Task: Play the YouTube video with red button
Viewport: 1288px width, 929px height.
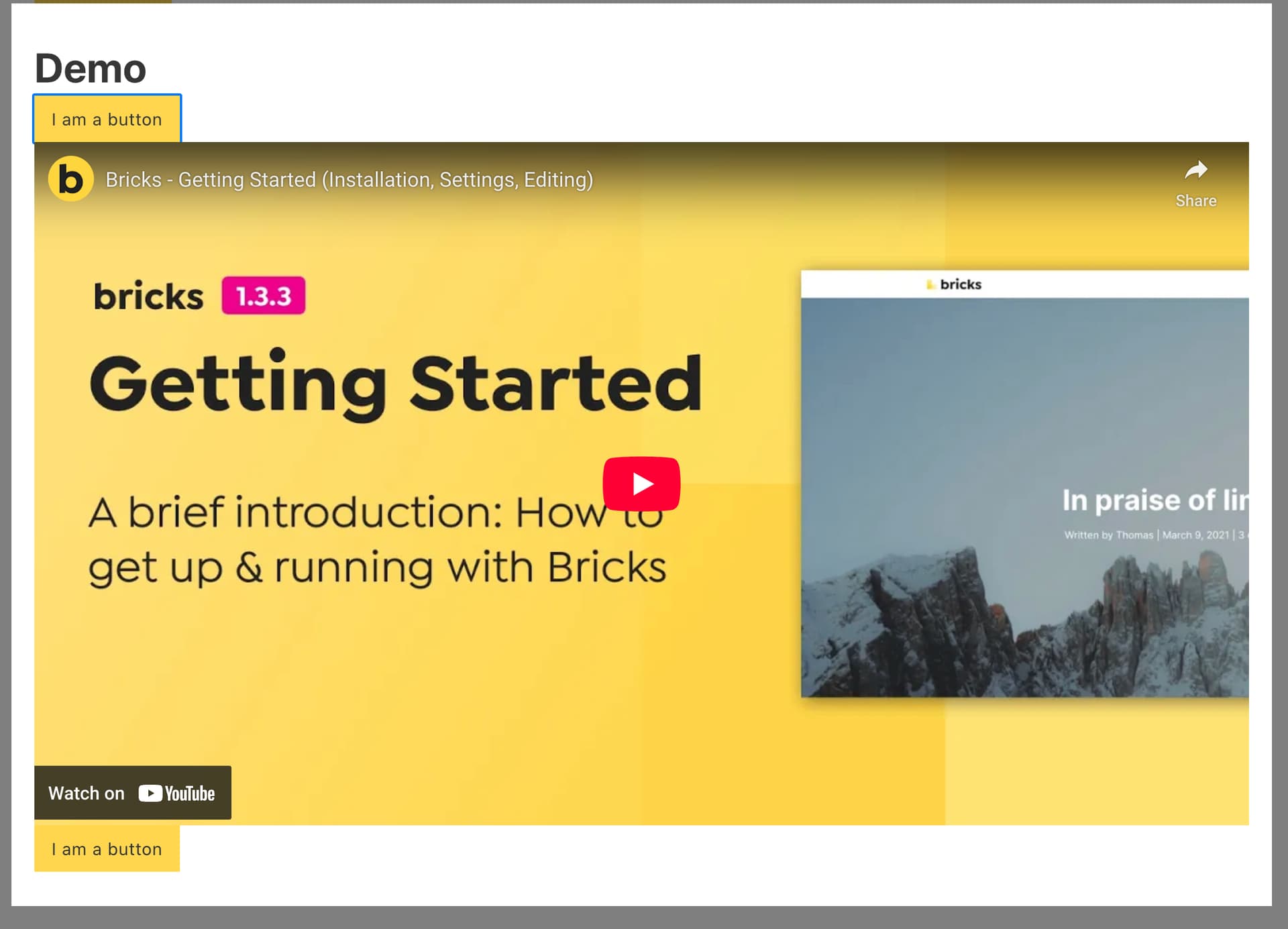Action: point(641,484)
